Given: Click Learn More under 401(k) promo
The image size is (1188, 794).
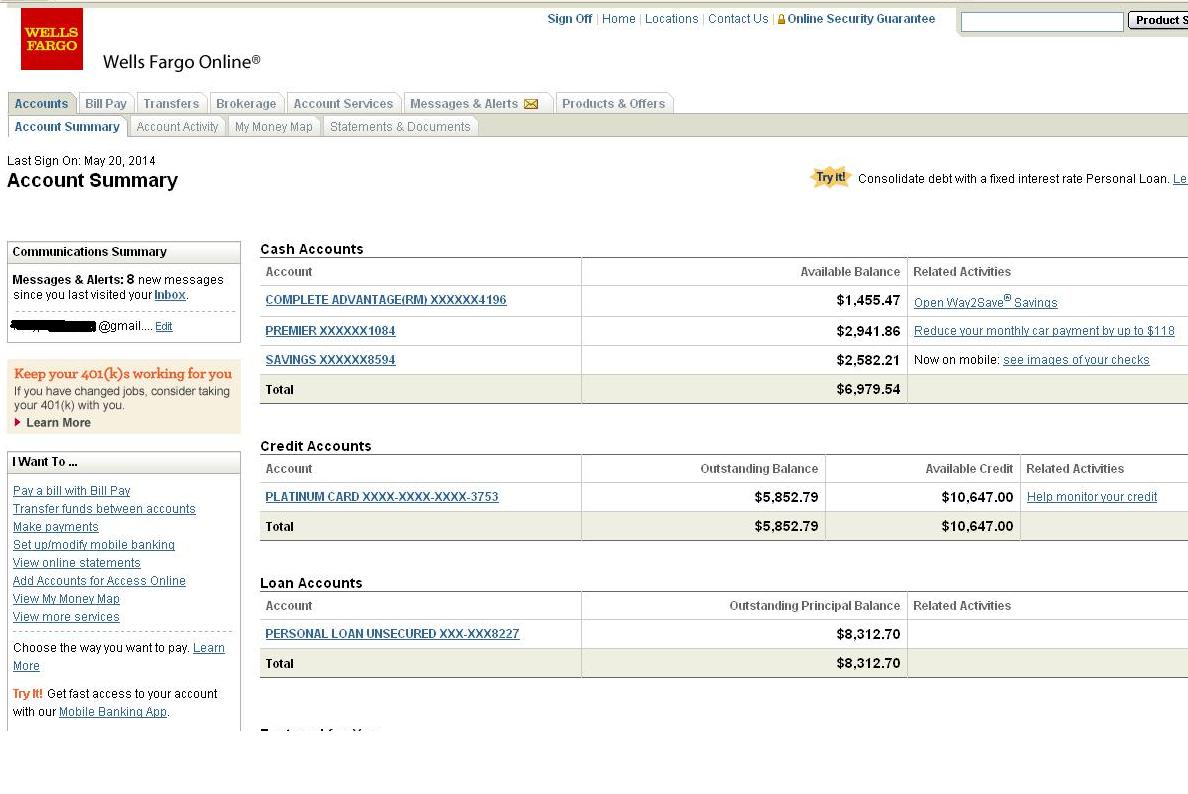Looking at the screenshot, I should click(58, 423).
